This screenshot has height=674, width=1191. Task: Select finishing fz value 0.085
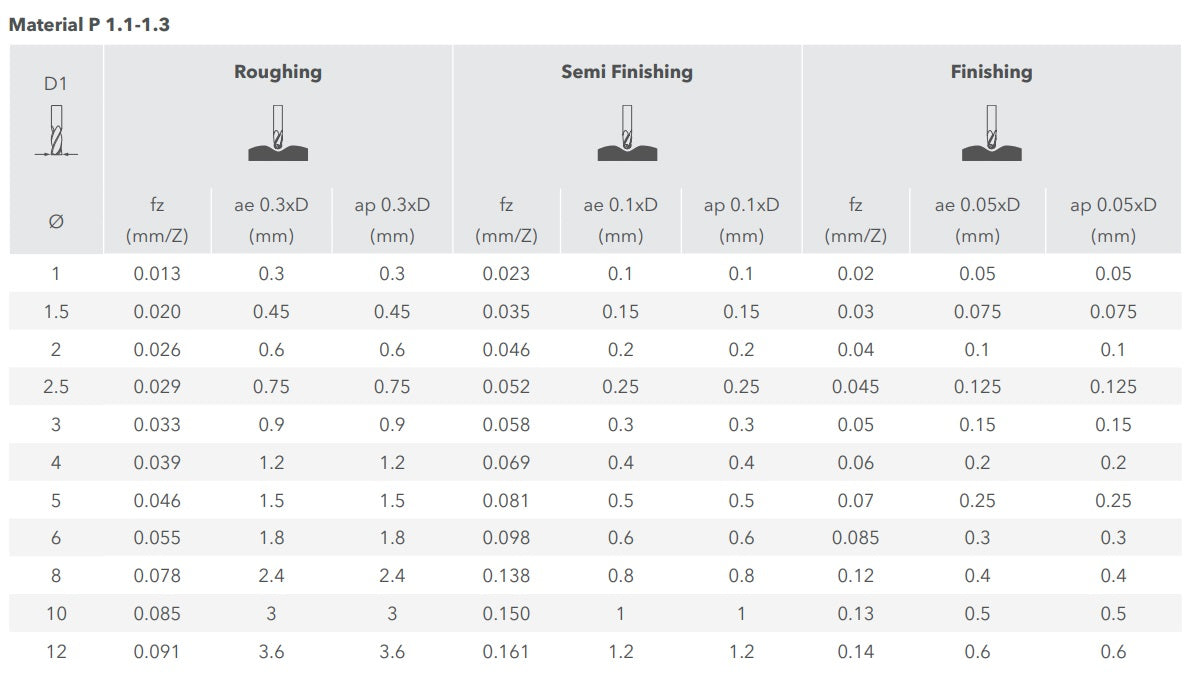pos(855,537)
